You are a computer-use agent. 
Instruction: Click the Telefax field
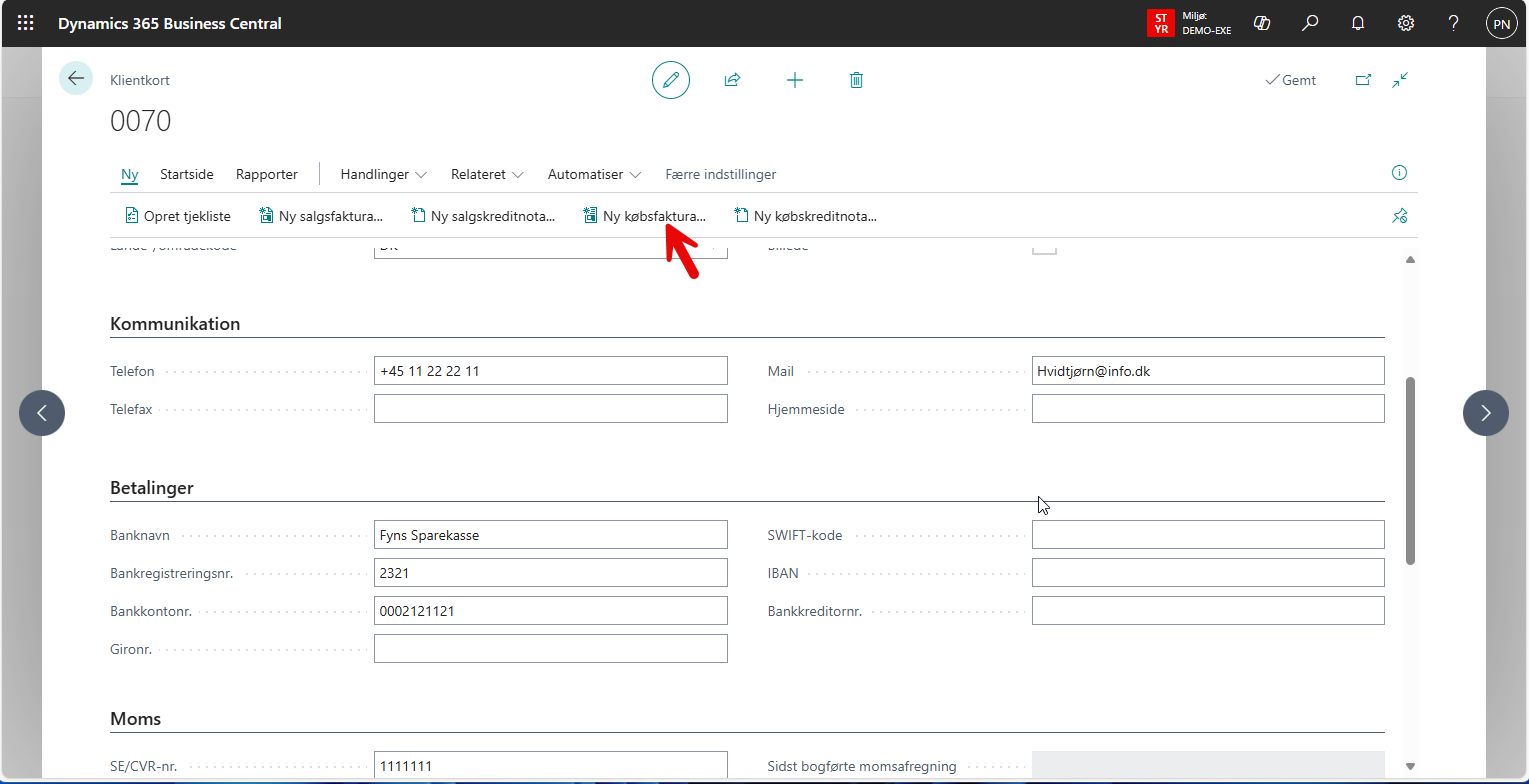[551, 409]
